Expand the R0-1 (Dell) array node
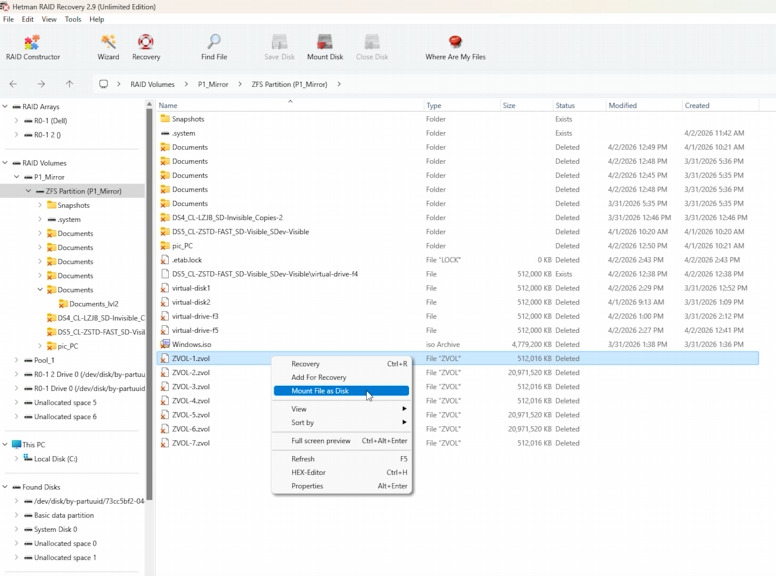Image resolution: width=776 pixels, height=576 pixels. tap(16, 120)
